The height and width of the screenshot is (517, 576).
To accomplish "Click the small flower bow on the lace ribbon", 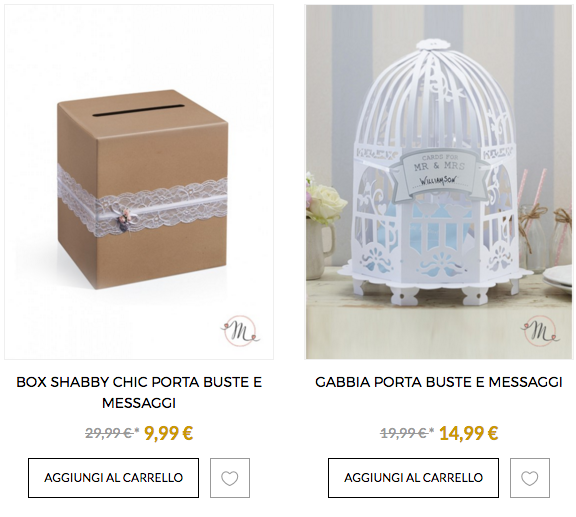I will (121, 216).
